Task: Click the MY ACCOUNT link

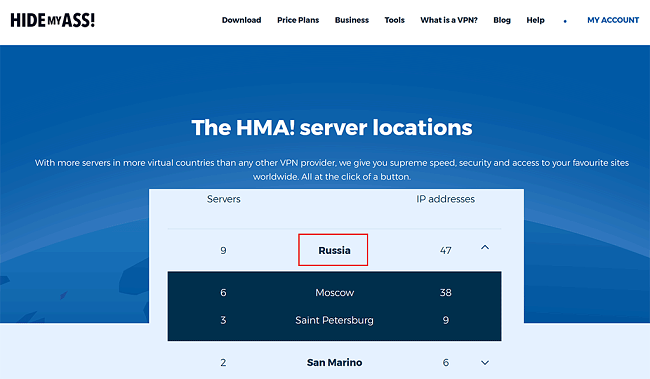Action: click(613, 20)
